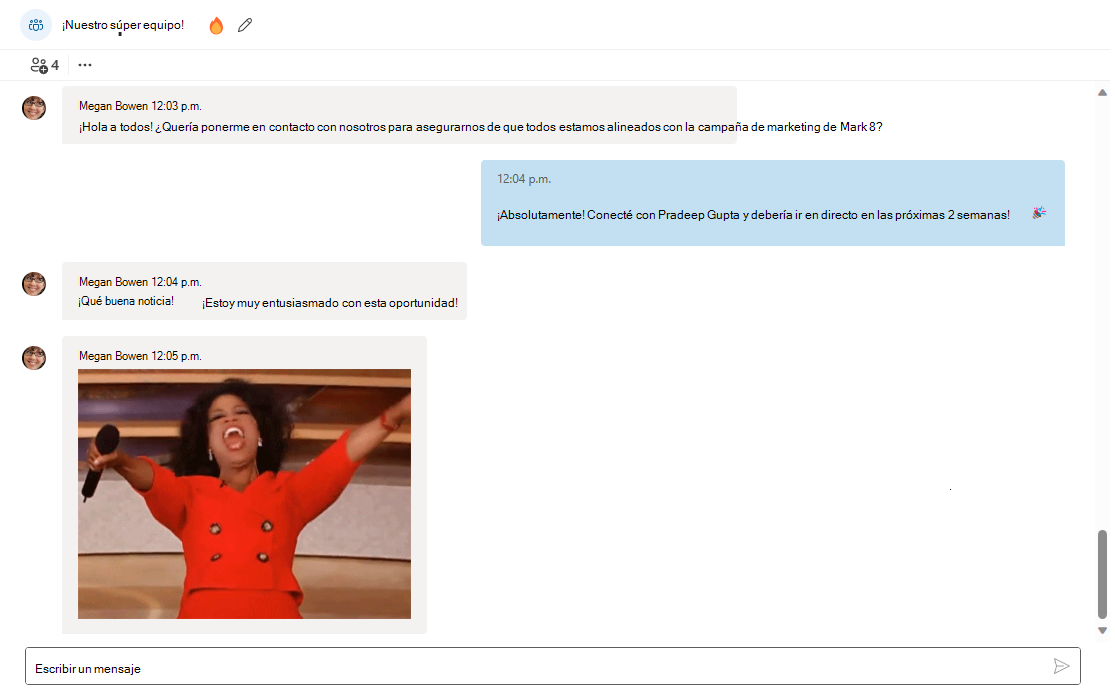Click the chat title ¡Nuestro súper equipo!
Viewport: 1115px width, 691px height.
[x=122, y=25]
